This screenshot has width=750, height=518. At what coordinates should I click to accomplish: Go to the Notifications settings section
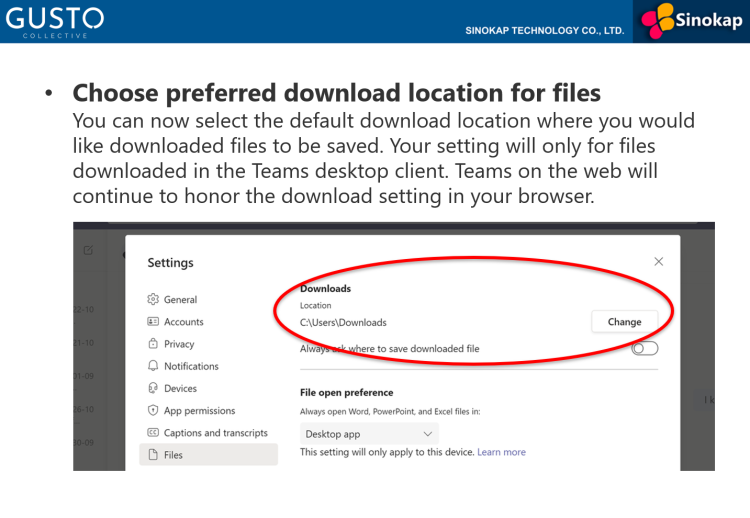tap(191, 366)
